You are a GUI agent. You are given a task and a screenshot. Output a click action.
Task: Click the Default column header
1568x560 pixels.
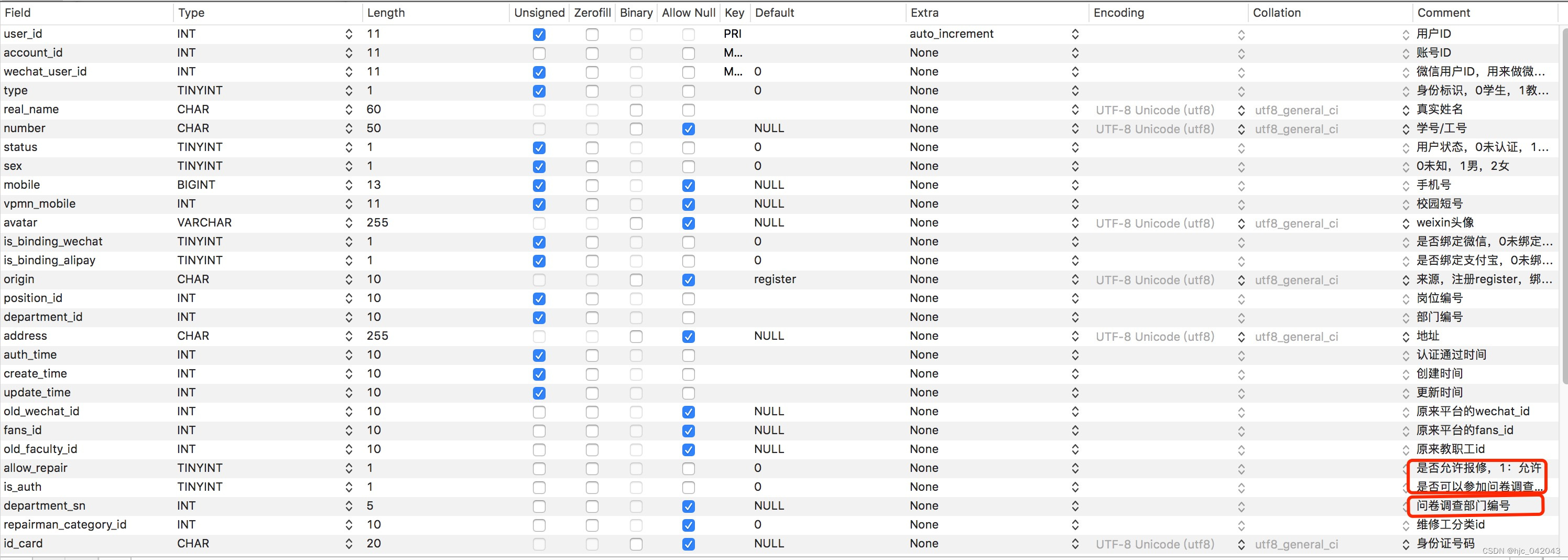(x=828, y=13)
